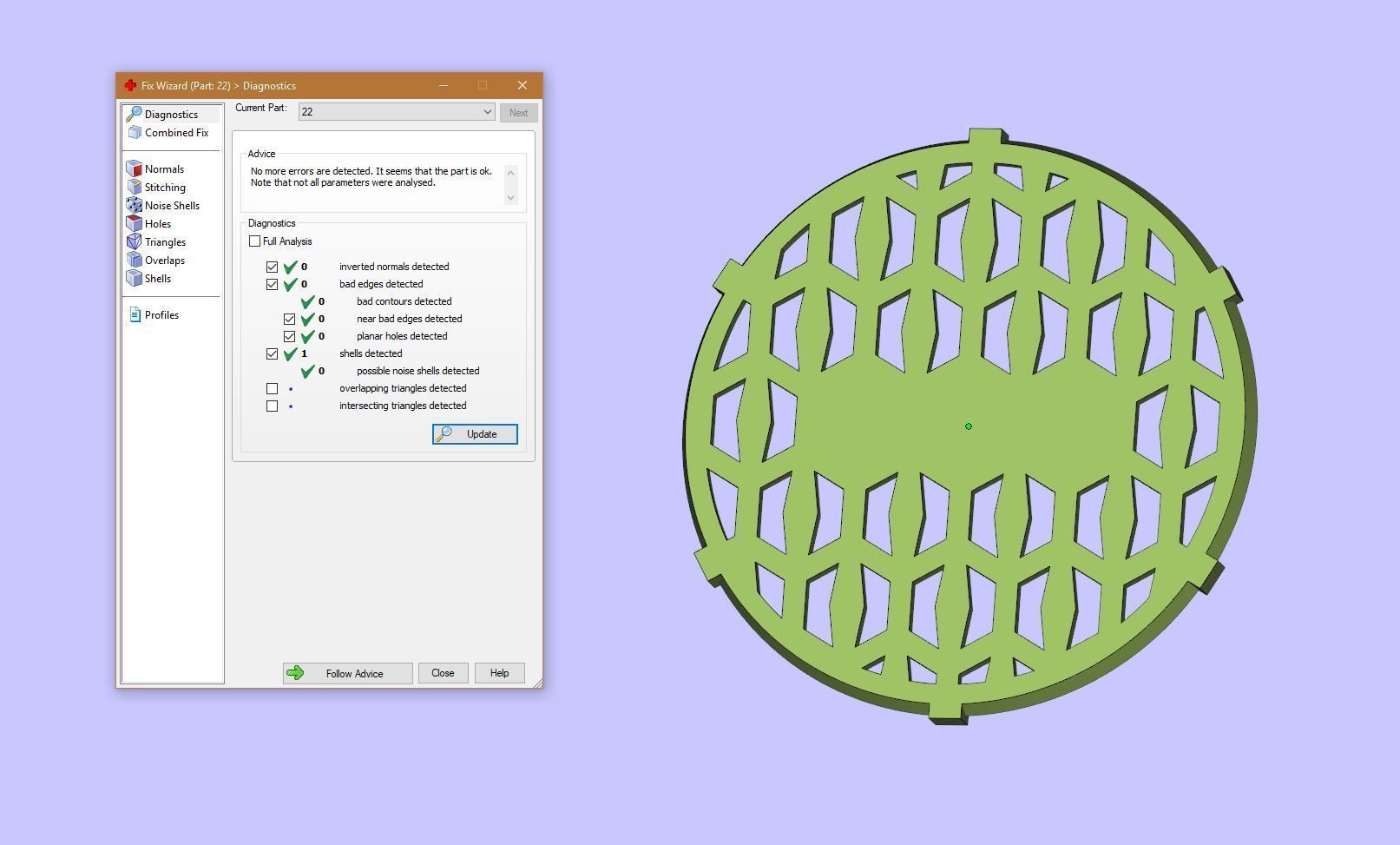Click the Advice box scroll up arrow
This screenshot has height=845, width=1400.
tap(510, 173)
